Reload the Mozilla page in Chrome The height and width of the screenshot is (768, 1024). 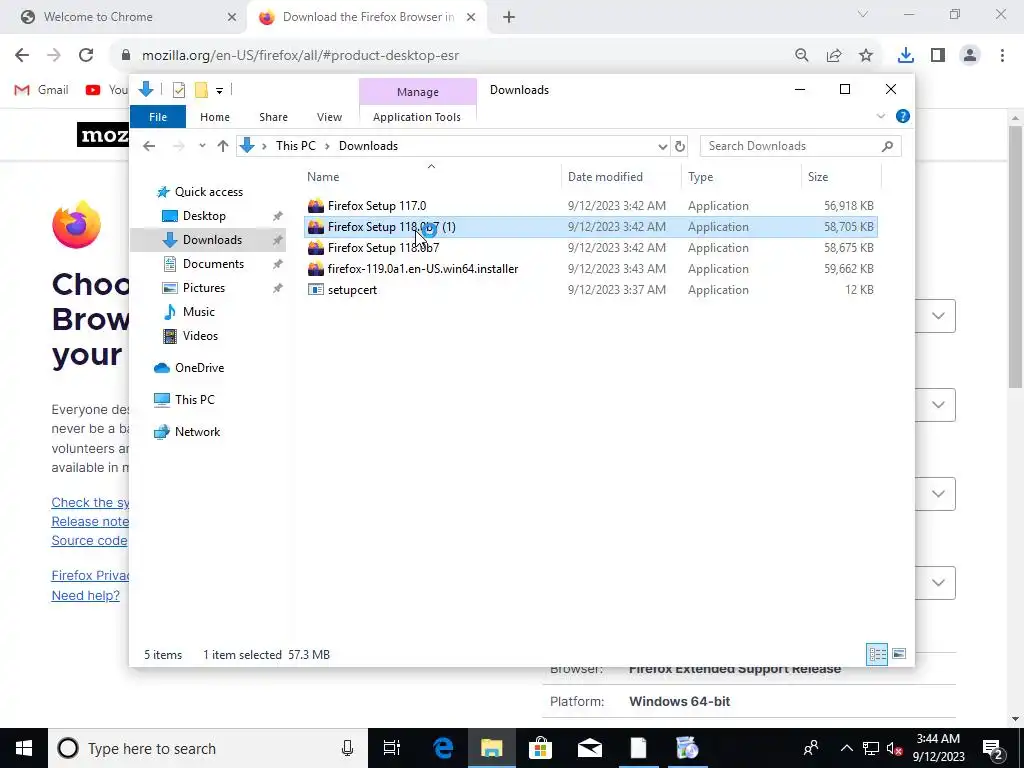click(x=86, y=56)
